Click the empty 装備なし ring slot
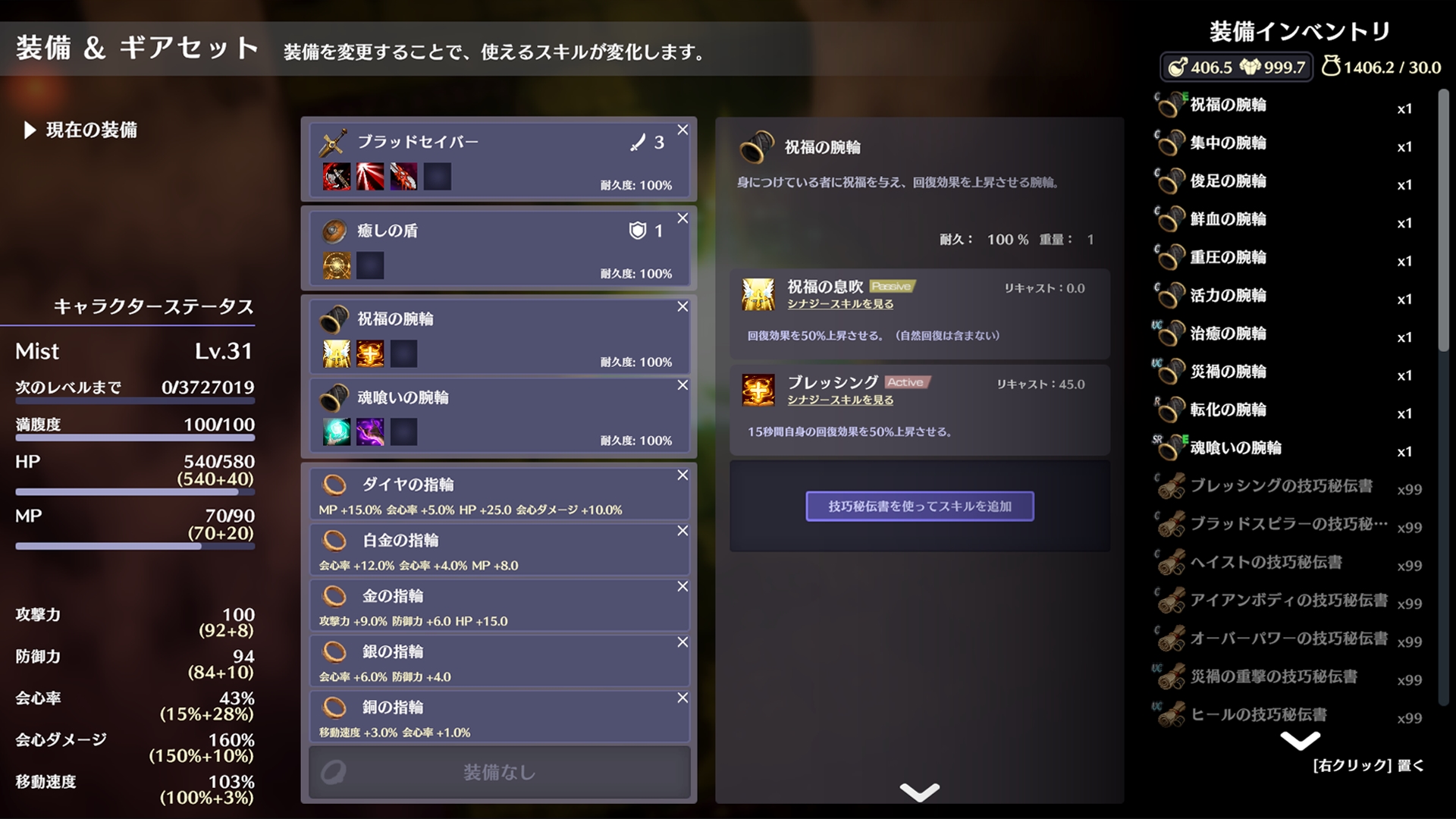 [x=499, y=772]
